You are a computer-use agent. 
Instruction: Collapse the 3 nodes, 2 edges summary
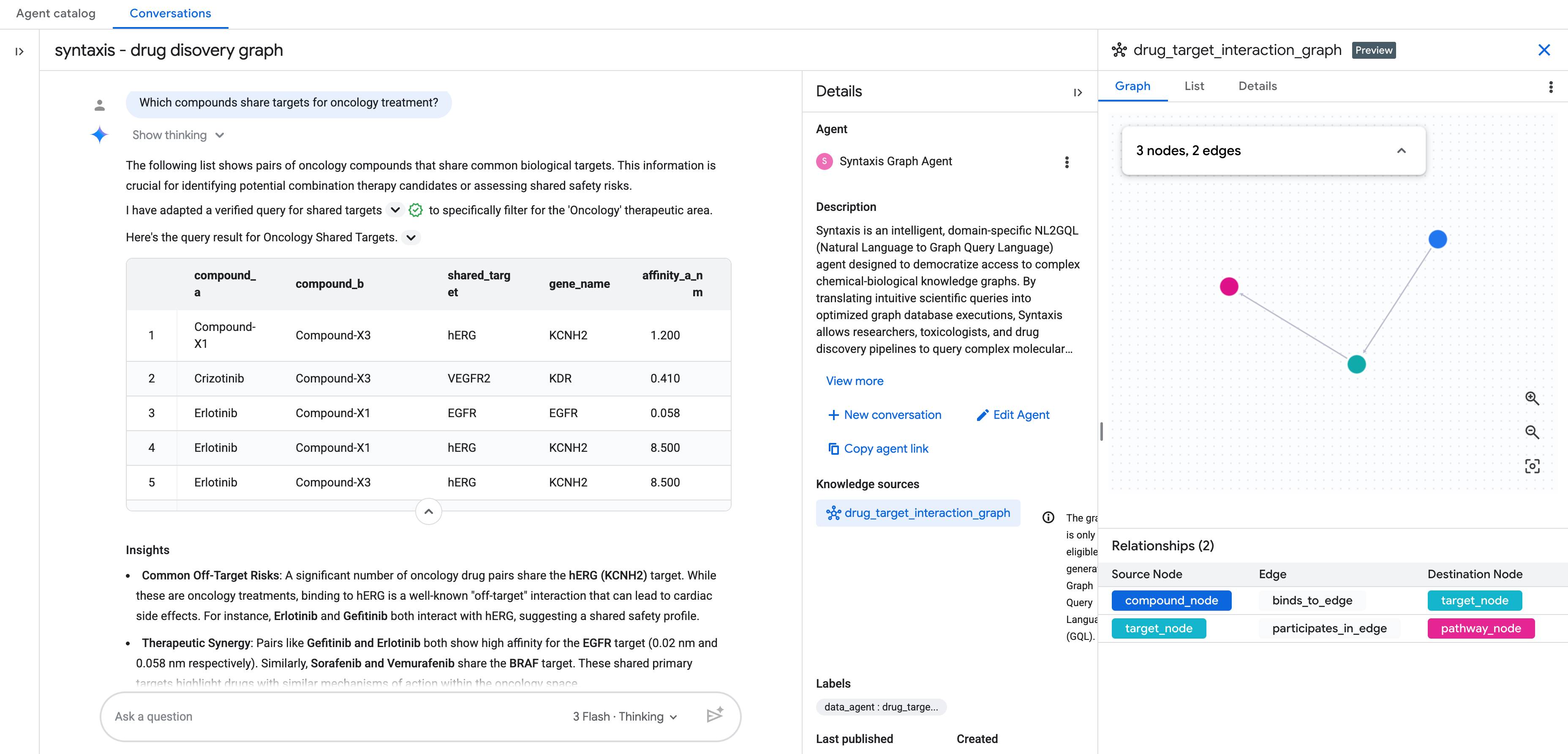click(x=1401, y=151)
